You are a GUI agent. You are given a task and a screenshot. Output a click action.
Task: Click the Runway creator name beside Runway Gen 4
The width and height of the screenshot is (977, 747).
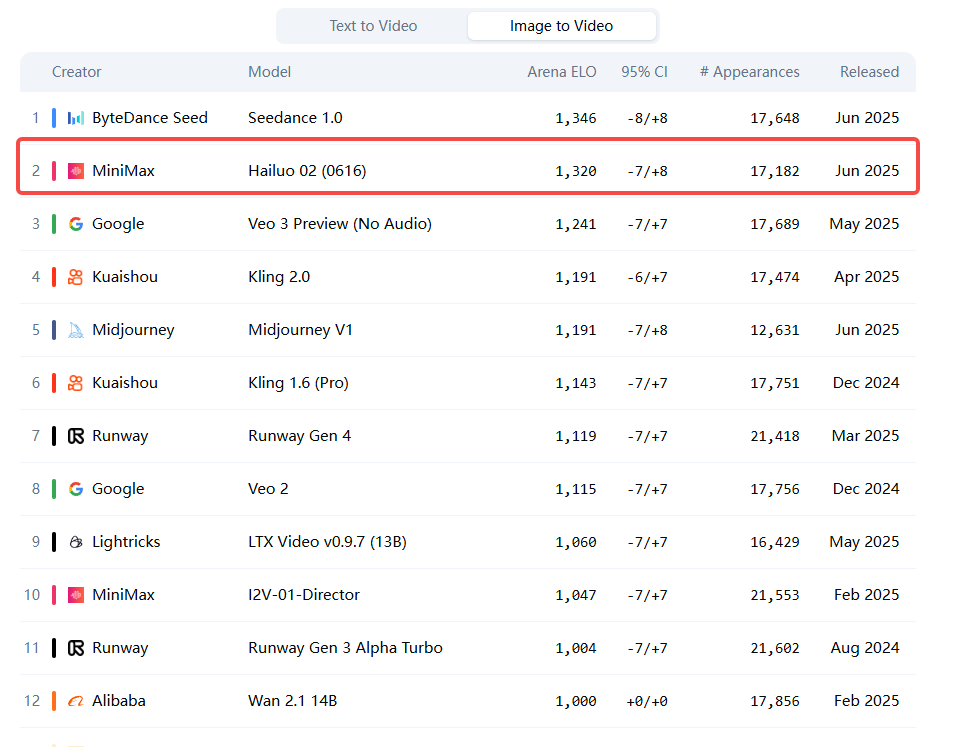[120, 435]
